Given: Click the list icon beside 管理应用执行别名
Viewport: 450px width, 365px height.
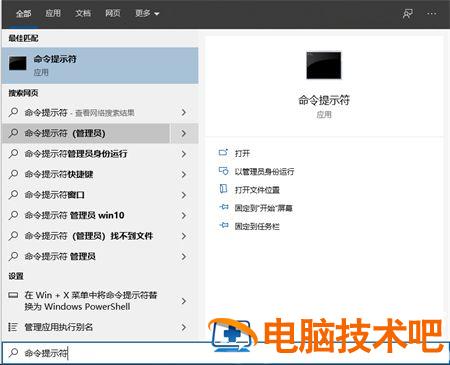Looking at the screenshot, I should pyautogui.click(x=13, y=327).
